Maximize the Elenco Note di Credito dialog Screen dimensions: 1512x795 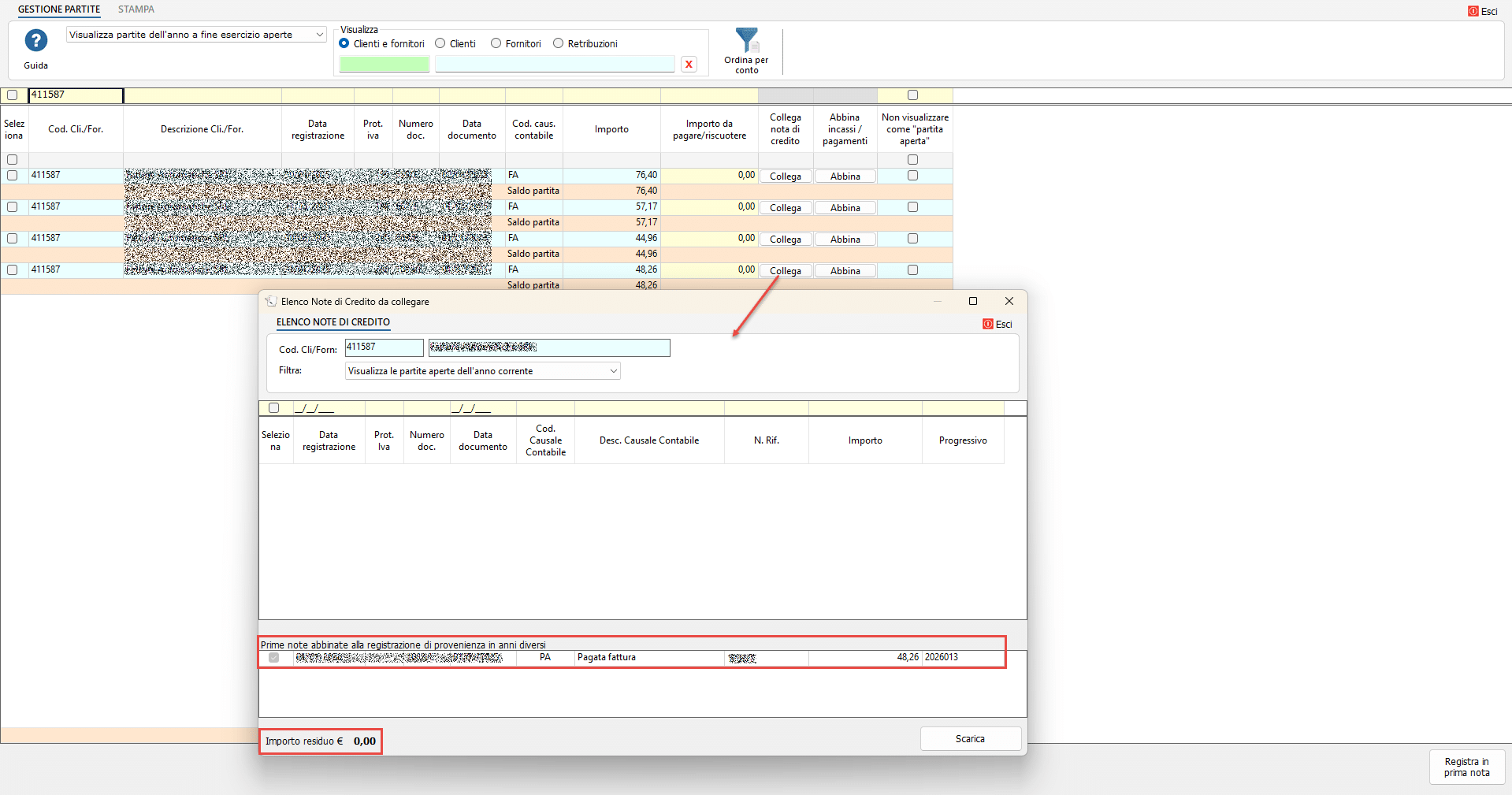[x=973, y=301]
